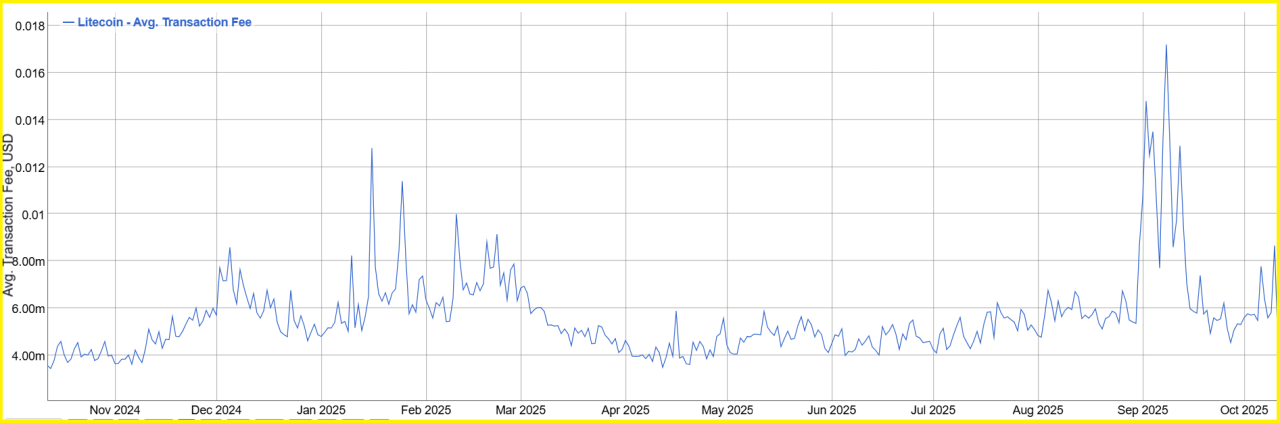The height and width of the screenshot is (423, 1280).
Task: Click the Mar 2025 x-axis label
Action: click(x=520, y=410)
